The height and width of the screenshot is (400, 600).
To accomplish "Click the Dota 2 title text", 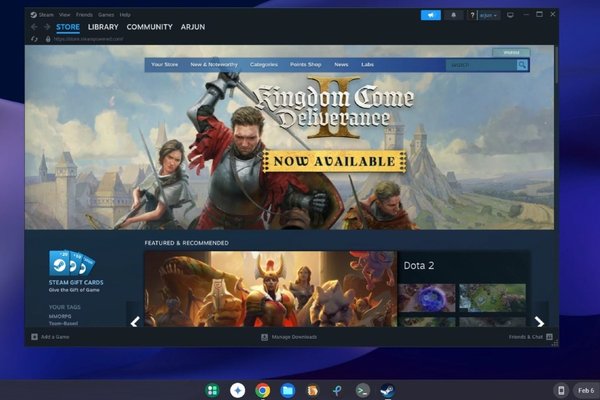I will (x=419, y=266).
